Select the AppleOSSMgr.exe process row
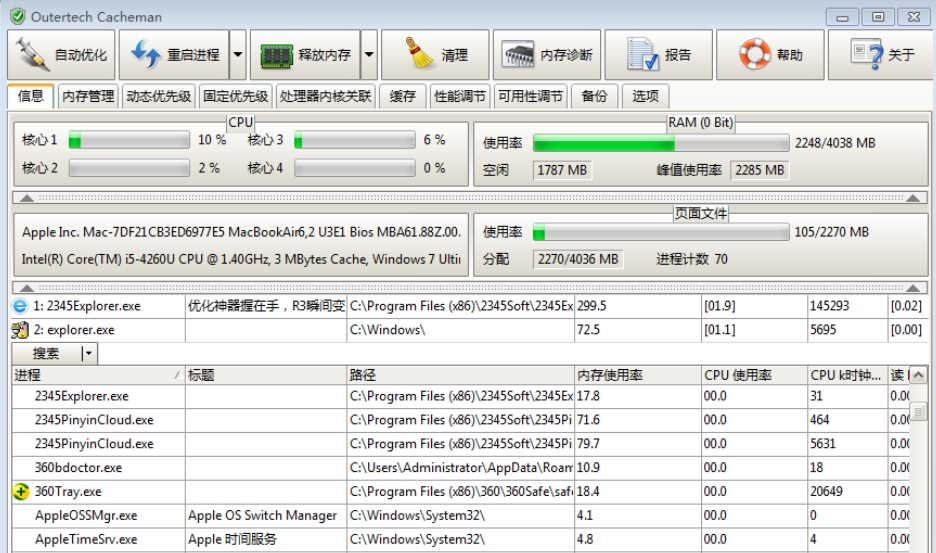Viewport: 936px width, 553px height. tap(460, 515)
